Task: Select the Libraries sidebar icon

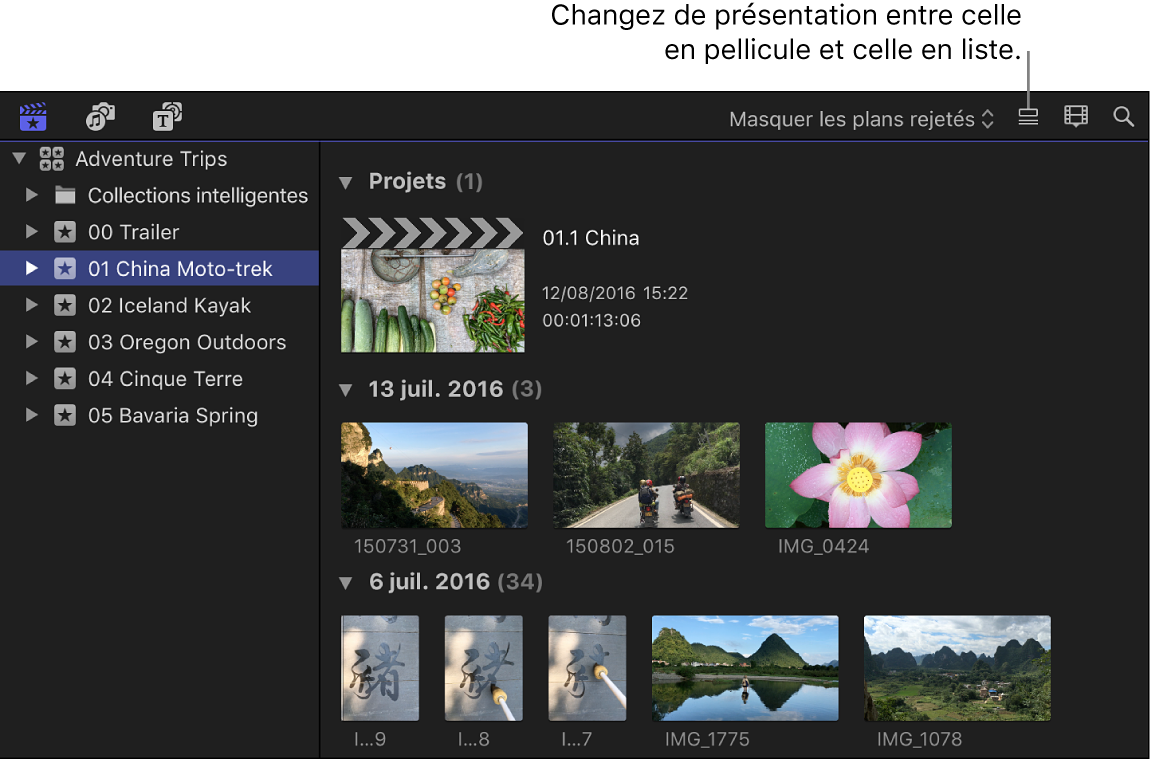Action: [x=32, y=116]
